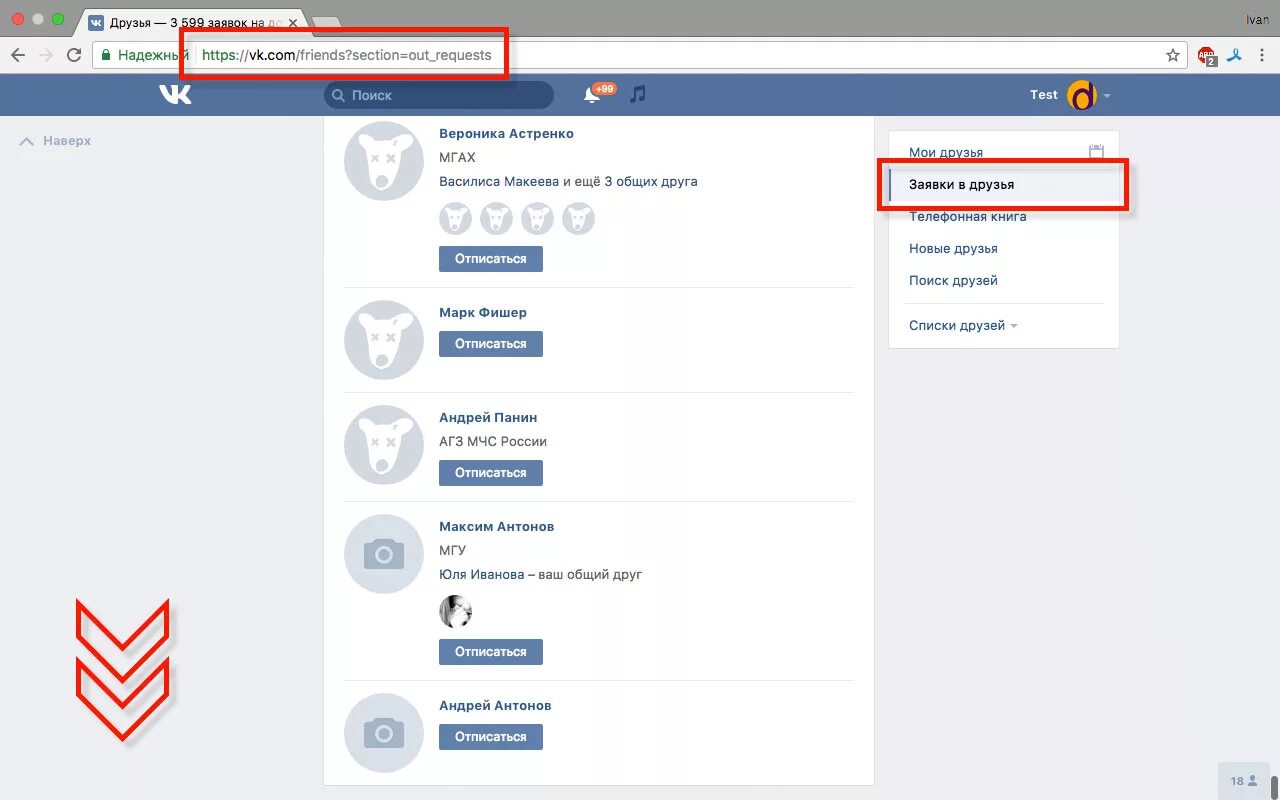
Task: Focus the Поиск search field
Action: coord(438,95)
